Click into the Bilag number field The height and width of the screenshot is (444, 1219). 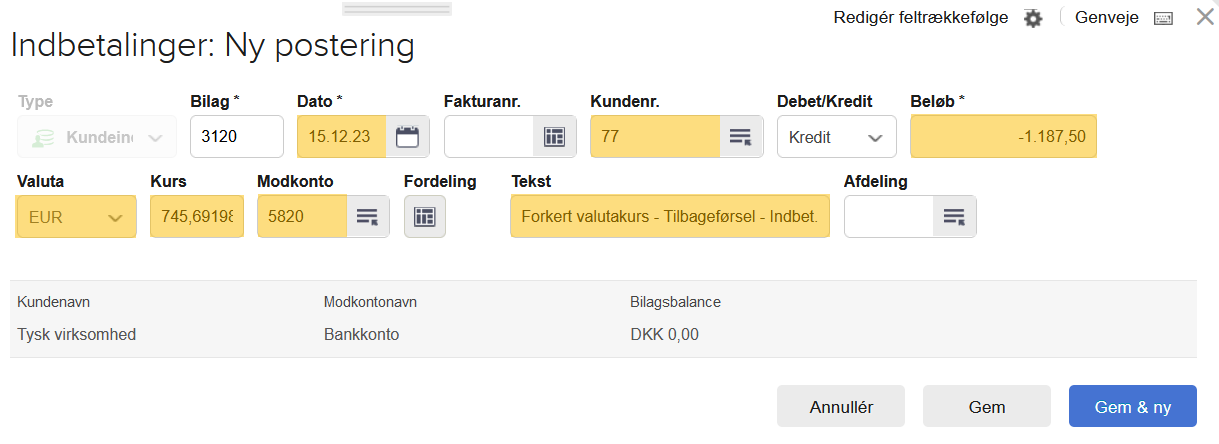click(236, 137)
